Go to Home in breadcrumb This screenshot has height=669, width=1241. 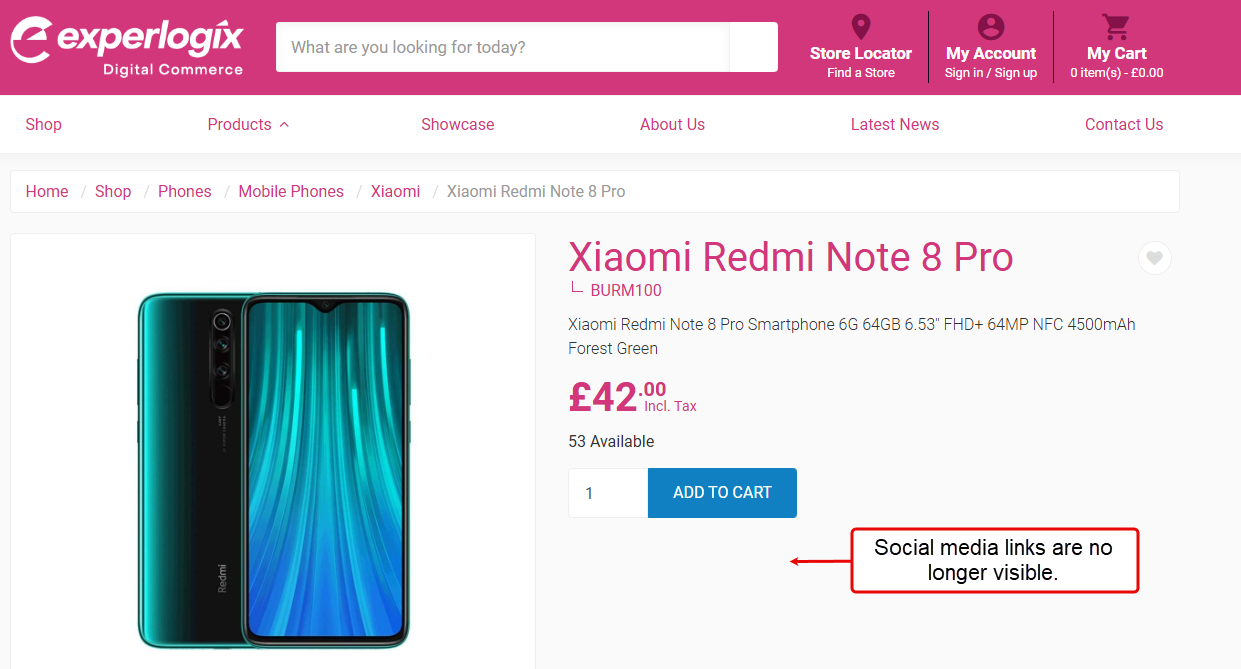47,192
